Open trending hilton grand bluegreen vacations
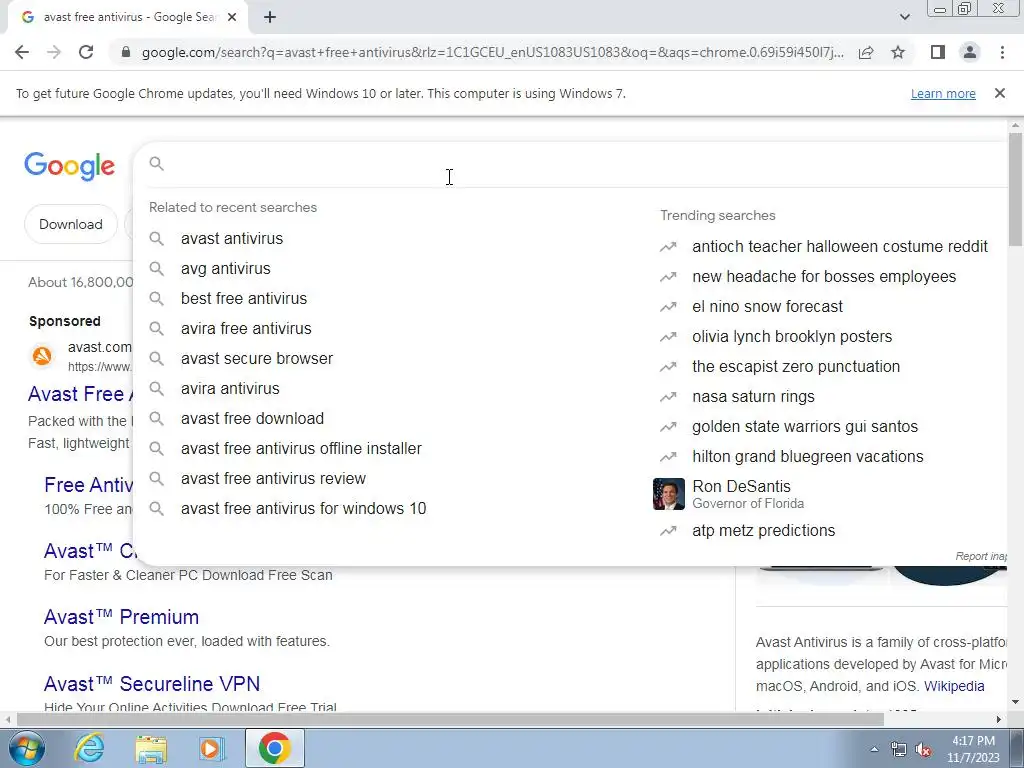The height and width of the screenshot is (768, 1024). [807, 456]
